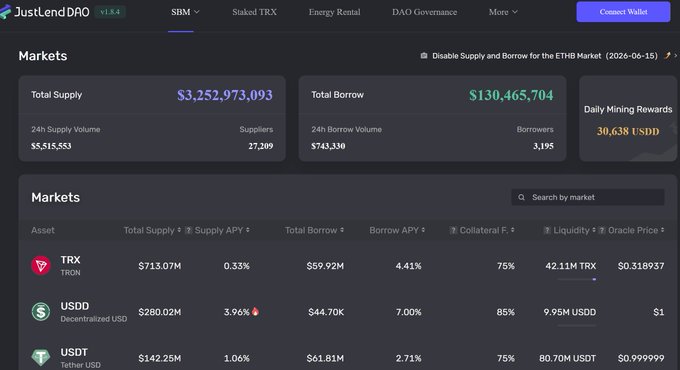Viewport: 680px width, 370px height.
Task: Click the help icon next to Liquidity
Action: pyautogui.click(x=547, y=230)
